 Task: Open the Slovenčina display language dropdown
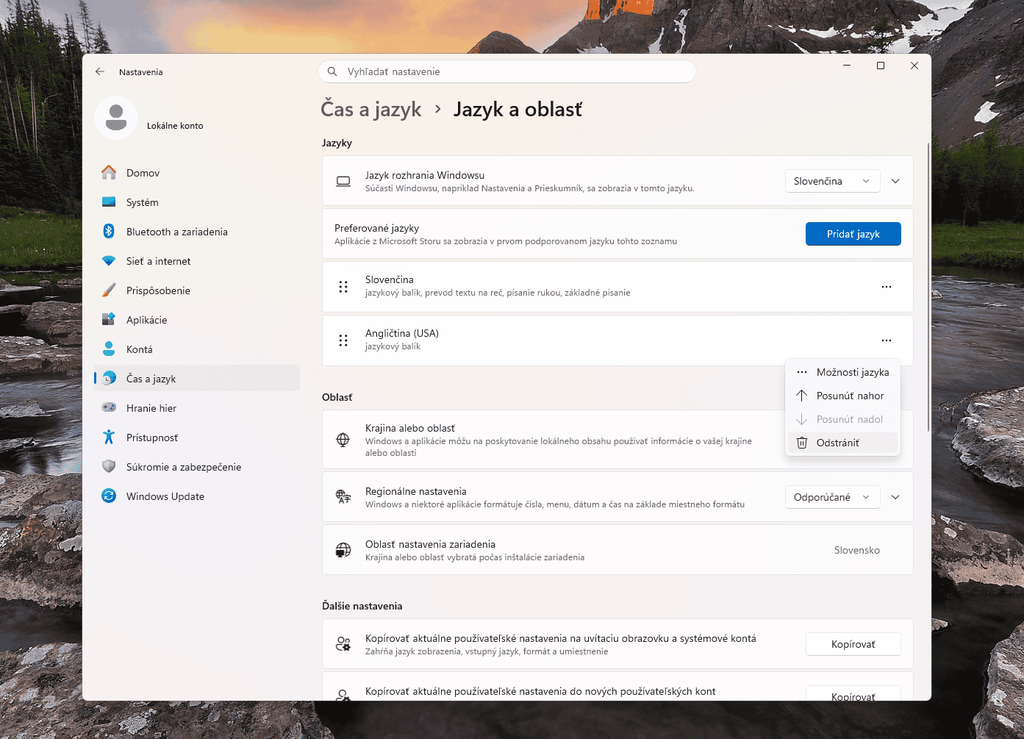click(x=832, y=181)
